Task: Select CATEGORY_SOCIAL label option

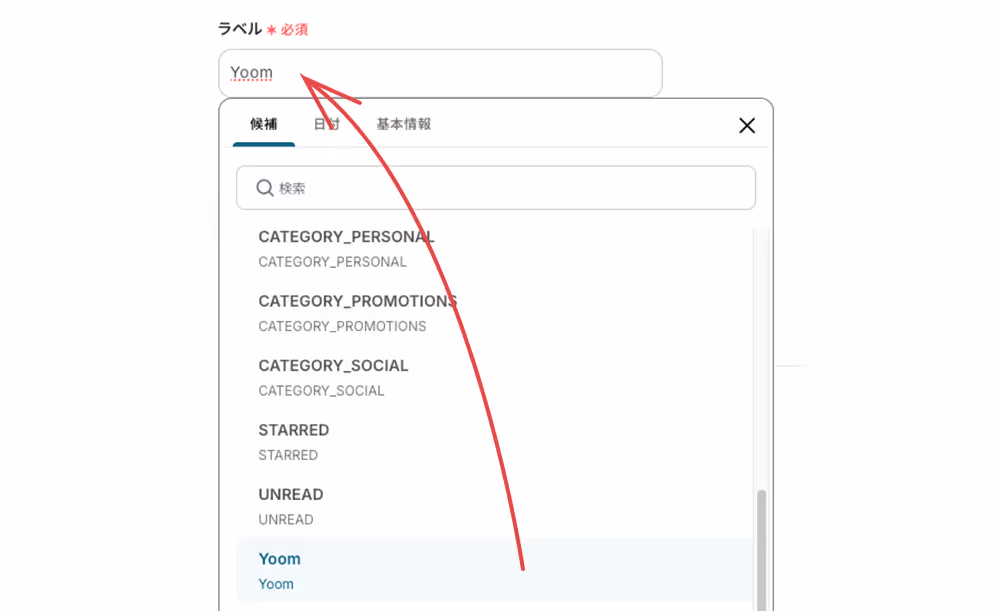Action: pos(494,378)
